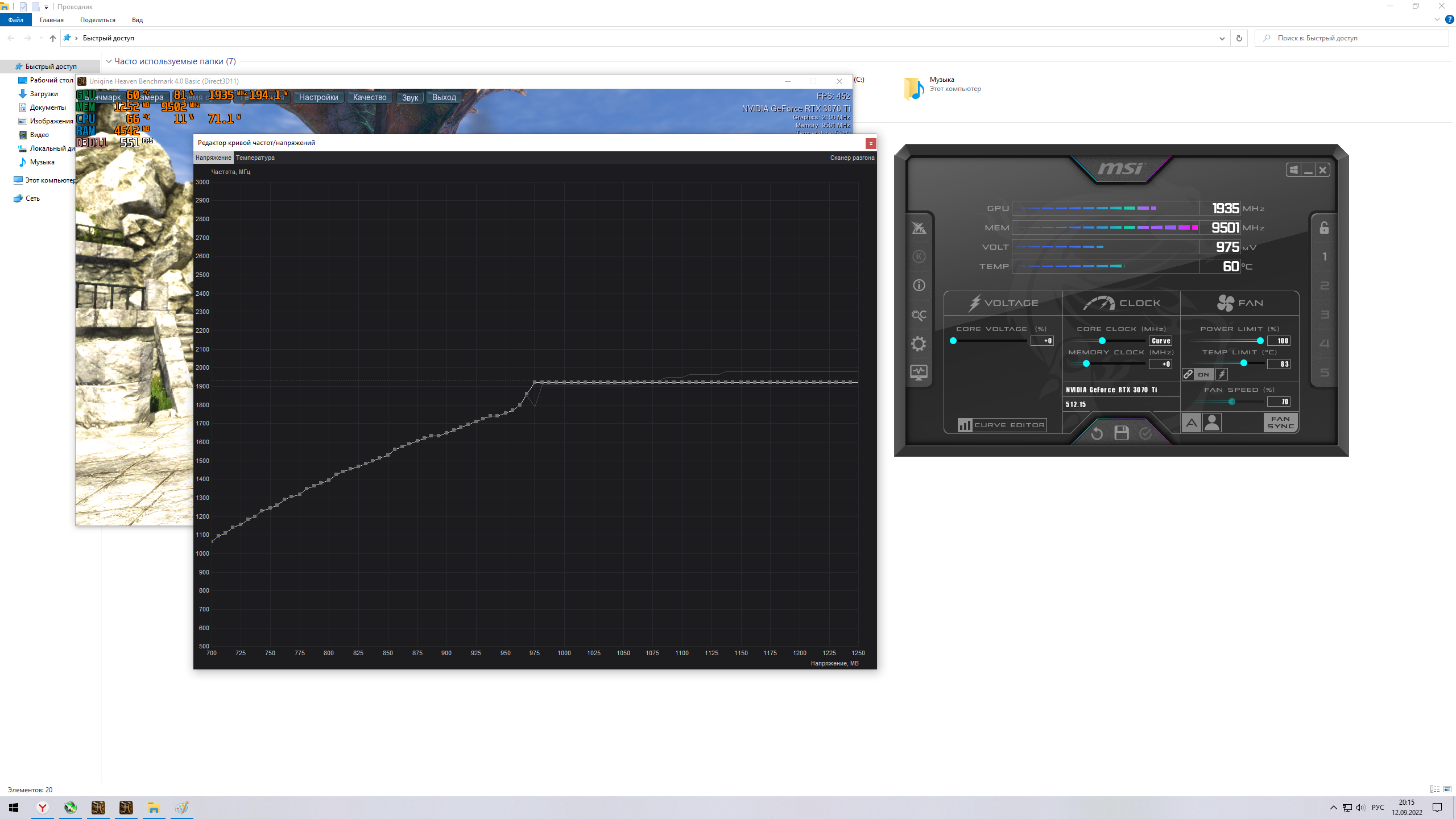Toggle the fan auto mode 'A' button
1456x819 pixels.
click(x=1192, y=423)
